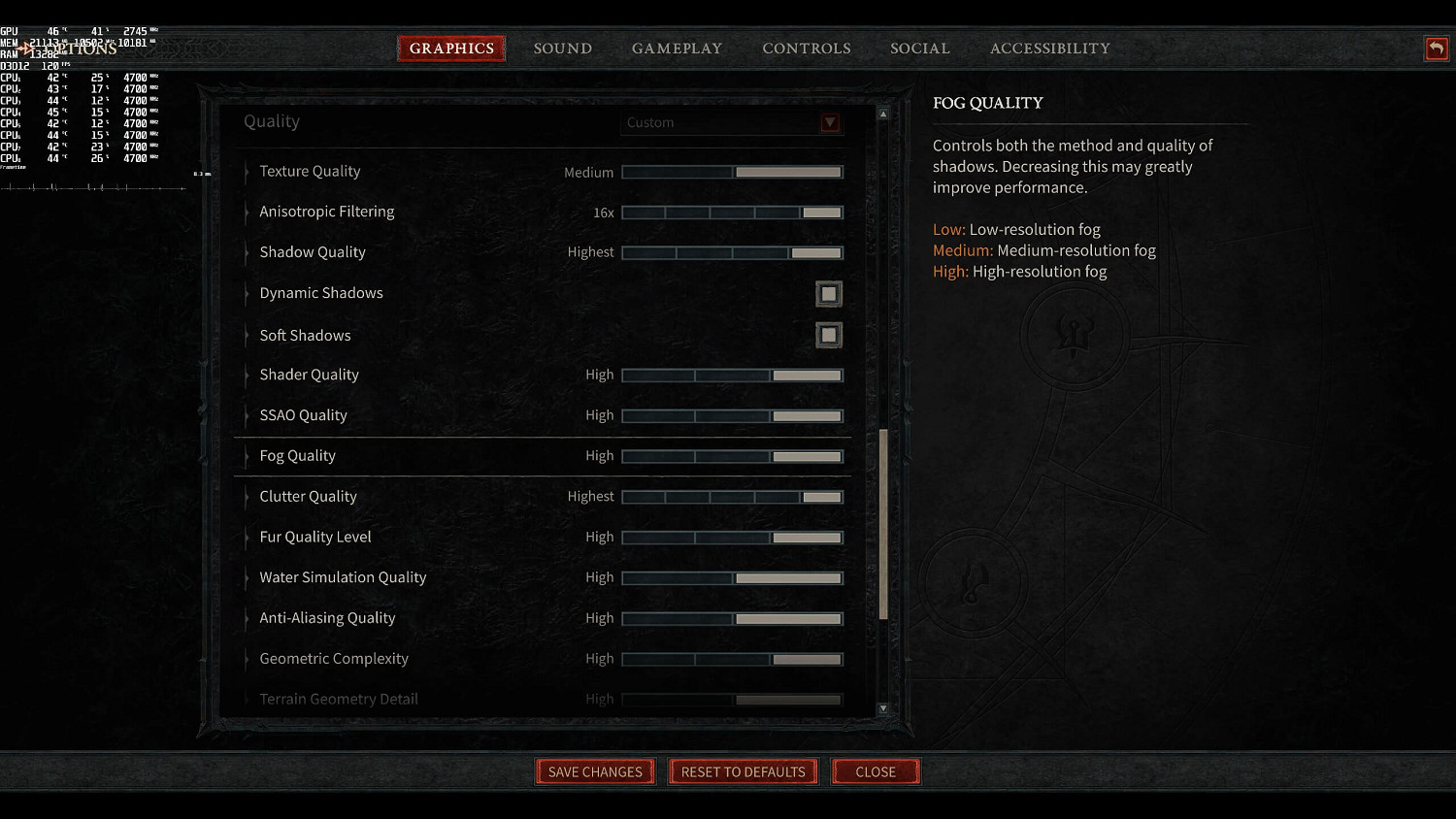Go to the Controls tab

pyautogui.click(x=807, y=49)
